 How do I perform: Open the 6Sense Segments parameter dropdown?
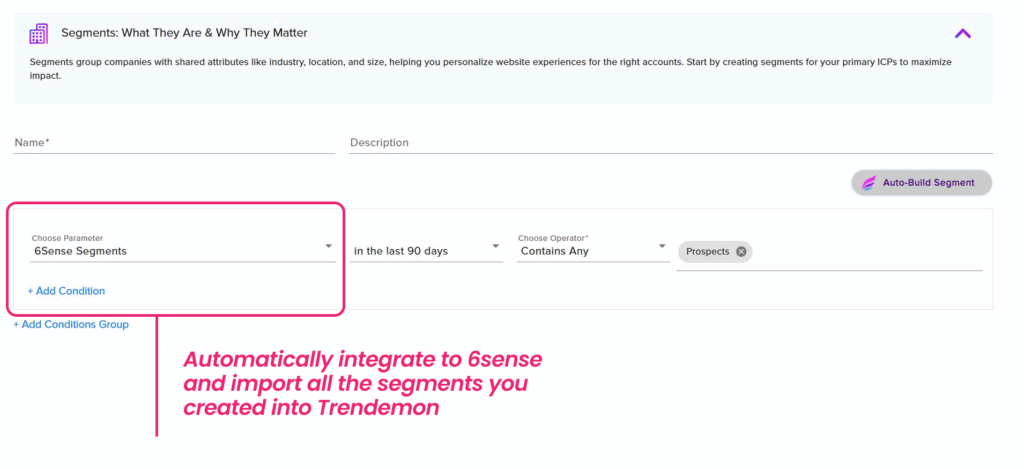click(183, 248)
